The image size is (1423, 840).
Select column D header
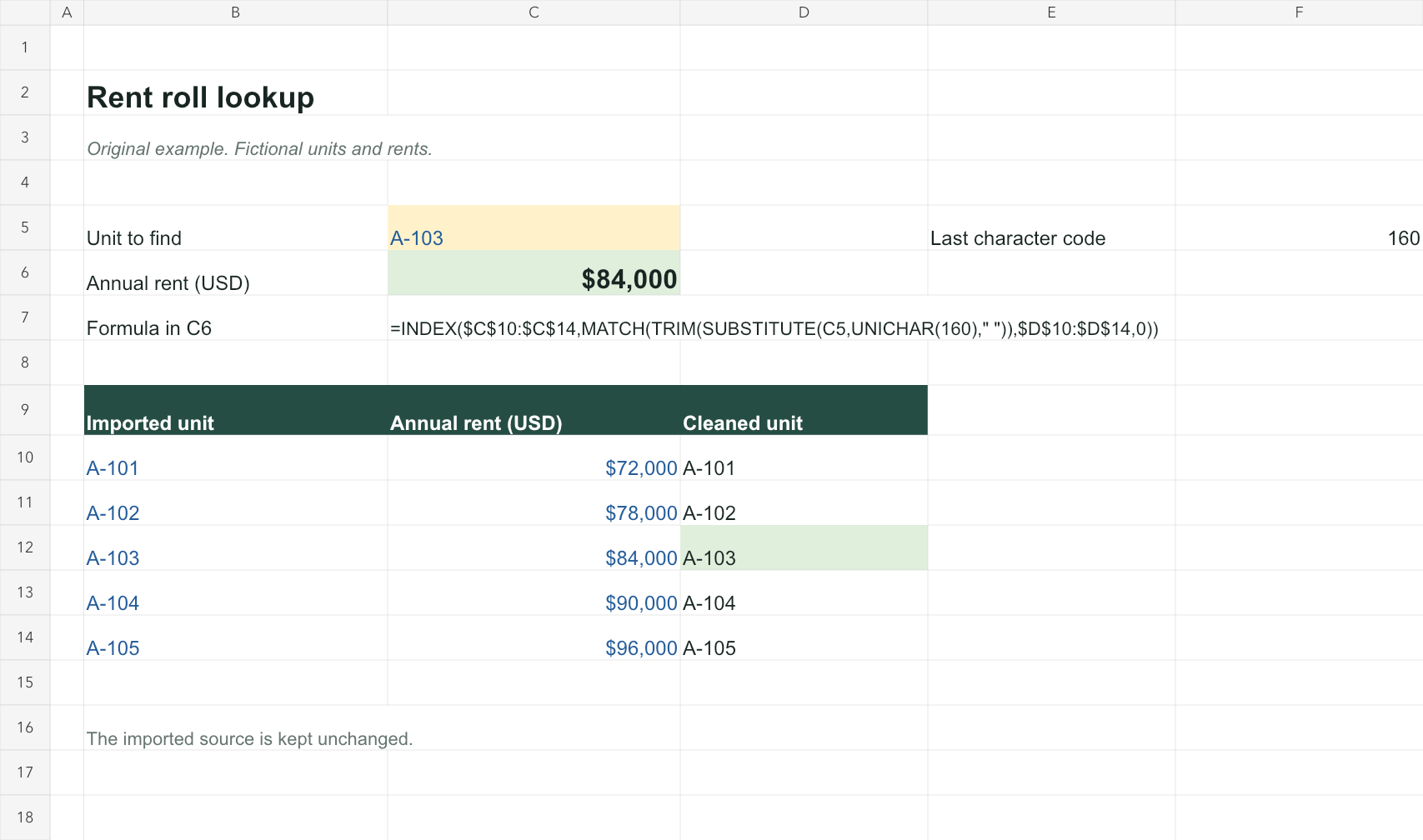click(x=804, y=12)
